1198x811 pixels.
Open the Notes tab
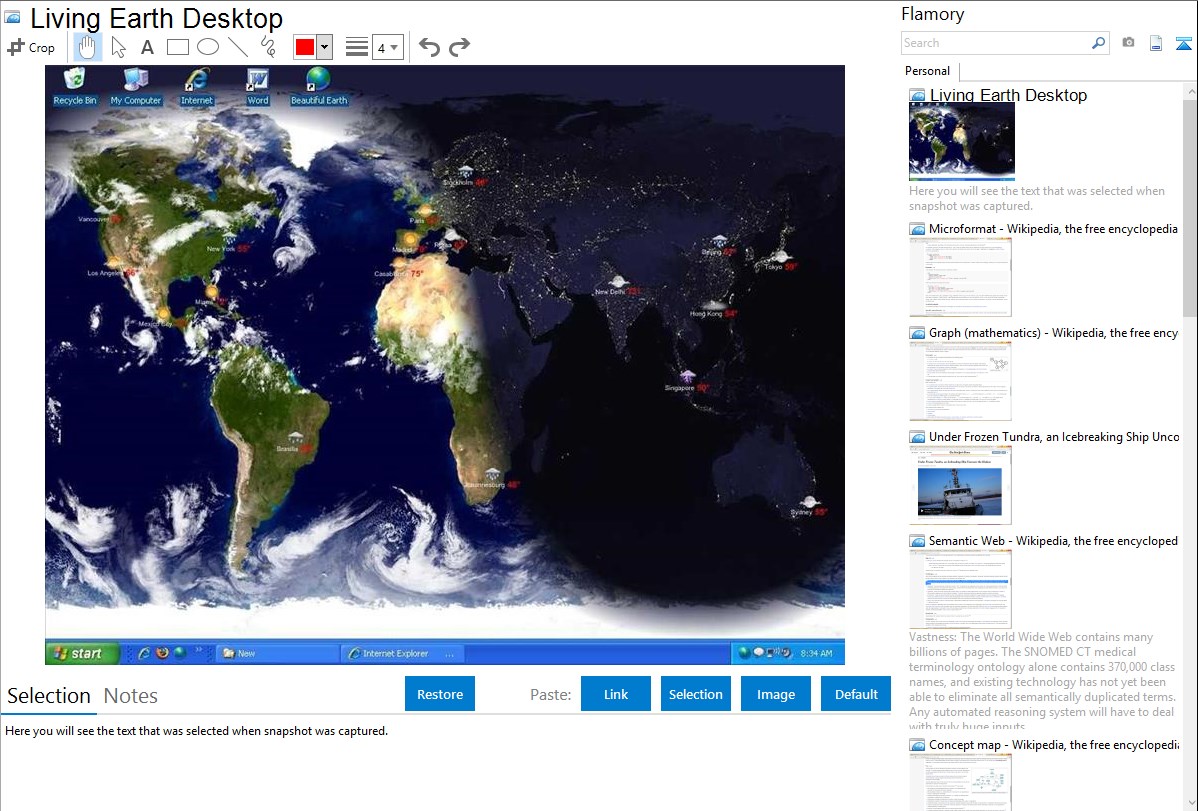point(131,696)
